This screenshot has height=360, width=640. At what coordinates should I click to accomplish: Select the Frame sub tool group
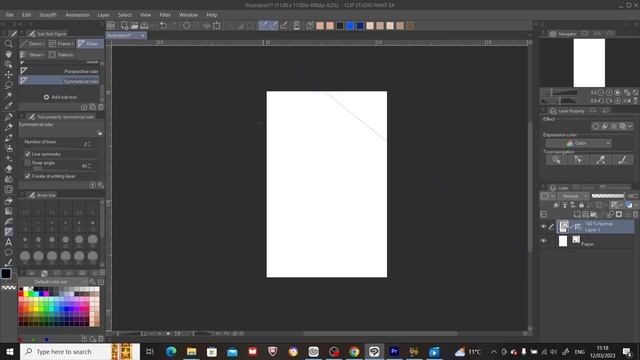(61, 44)
